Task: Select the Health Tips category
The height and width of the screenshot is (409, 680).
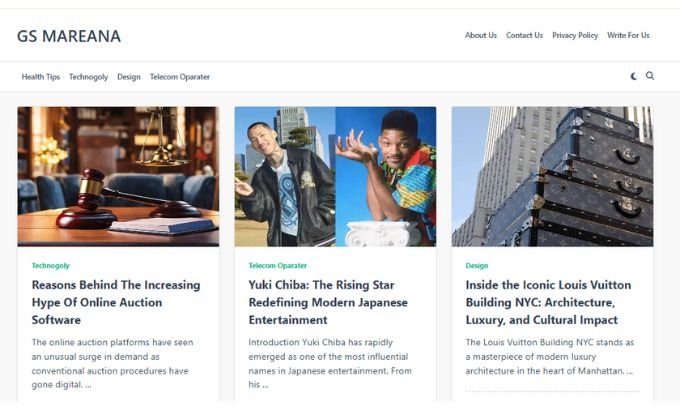Action: click(41, 77)
